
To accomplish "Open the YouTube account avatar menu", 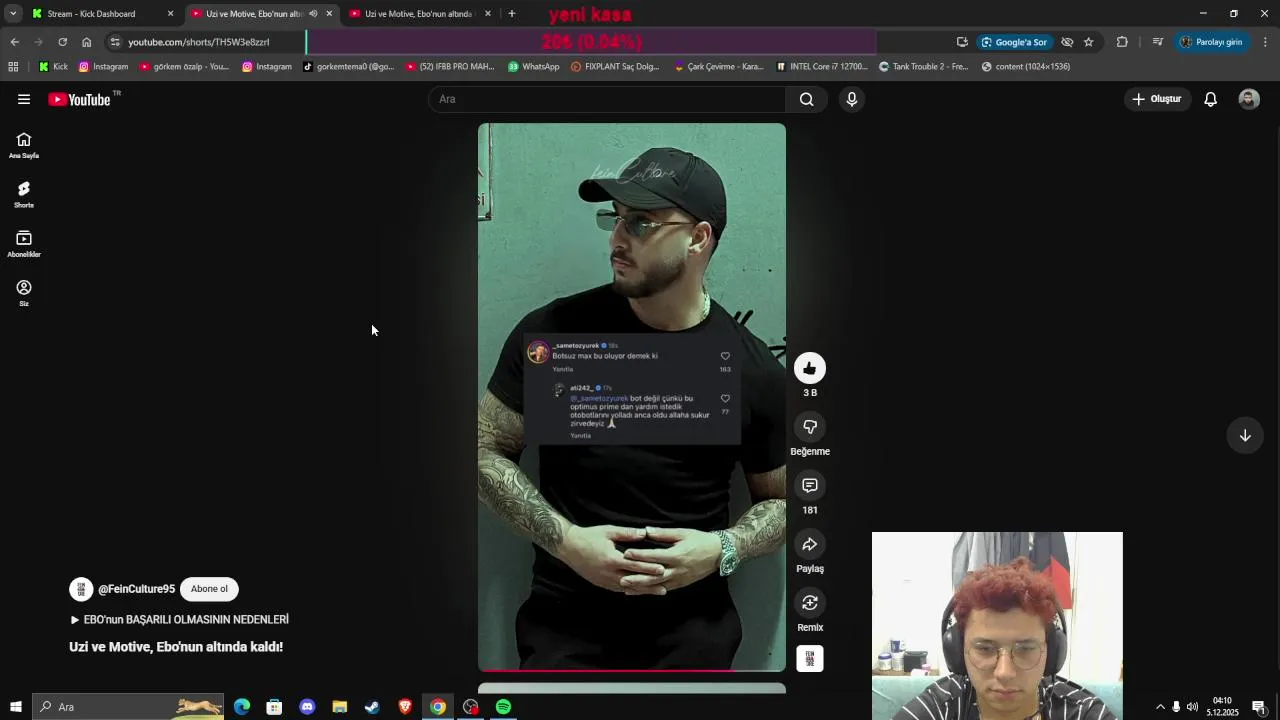I will [1249, 99].
